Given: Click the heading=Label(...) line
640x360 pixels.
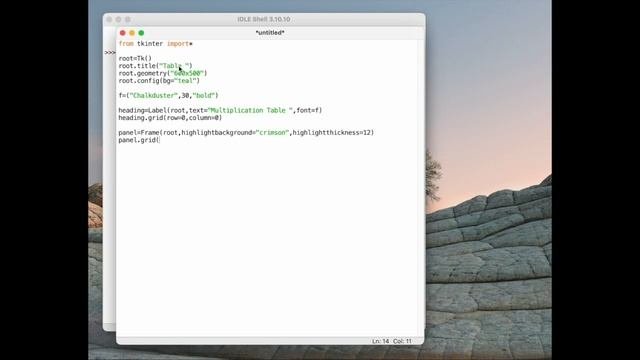Looking at the screenshot, I should tap(220, 110).
